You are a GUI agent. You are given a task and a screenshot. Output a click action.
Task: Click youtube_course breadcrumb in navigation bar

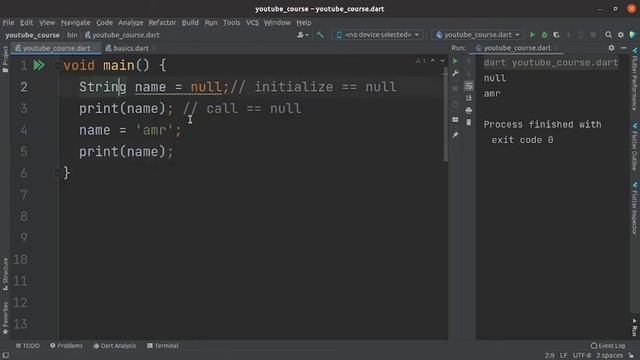(33, 35)
